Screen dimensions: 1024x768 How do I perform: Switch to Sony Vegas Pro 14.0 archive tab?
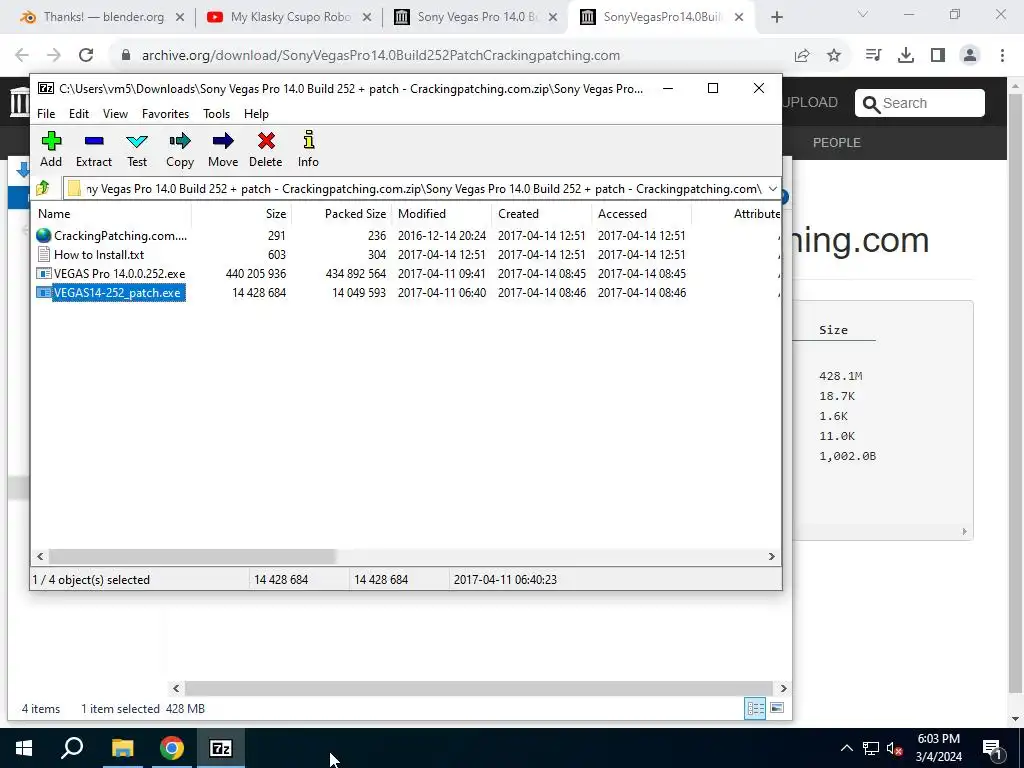(475, 17)
